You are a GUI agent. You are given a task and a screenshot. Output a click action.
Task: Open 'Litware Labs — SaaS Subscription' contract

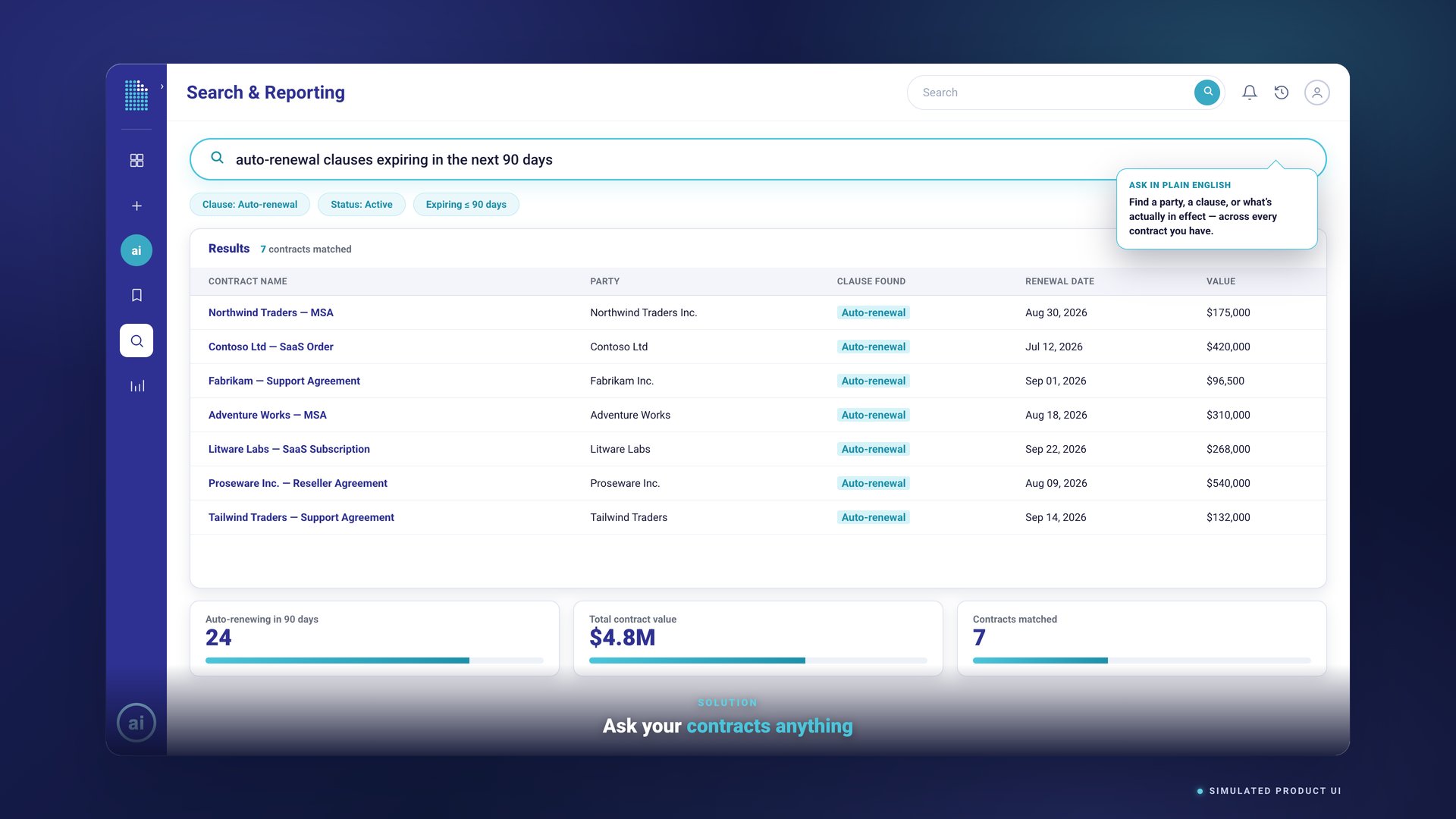coord(289,449)
